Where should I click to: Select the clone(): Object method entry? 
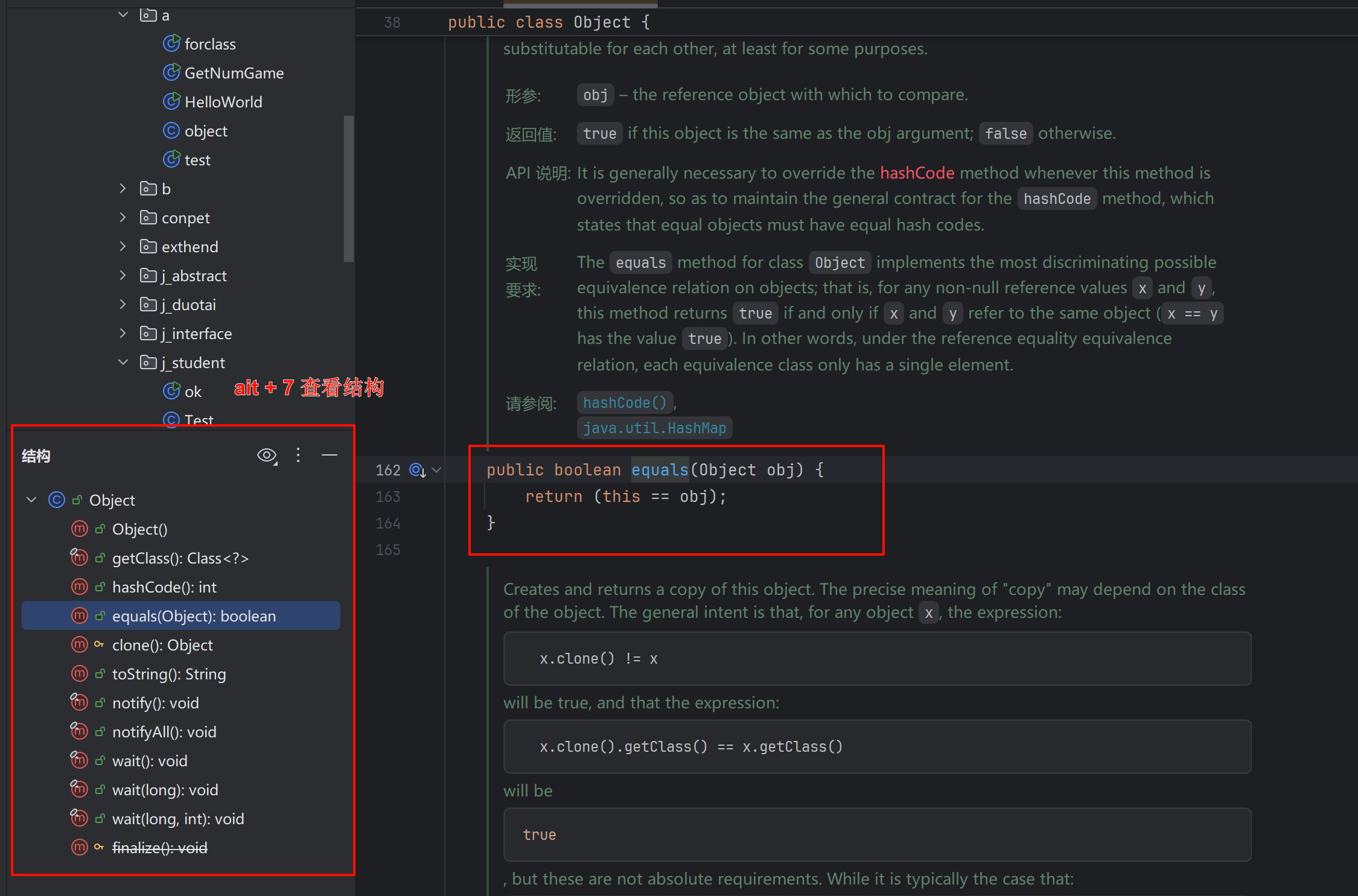(162, 645)
